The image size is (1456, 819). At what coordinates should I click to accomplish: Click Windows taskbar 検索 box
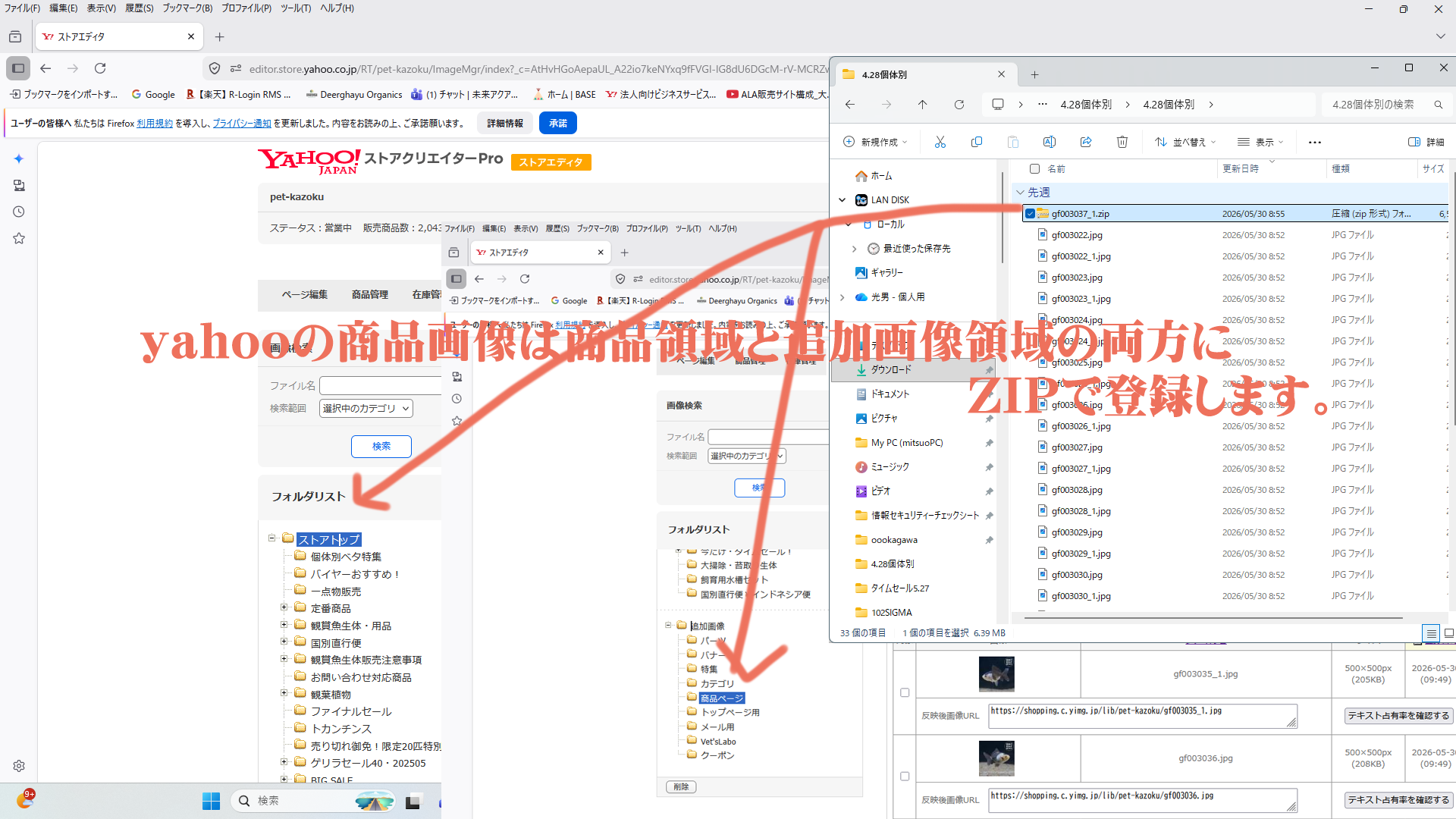[x=314, y=801]
